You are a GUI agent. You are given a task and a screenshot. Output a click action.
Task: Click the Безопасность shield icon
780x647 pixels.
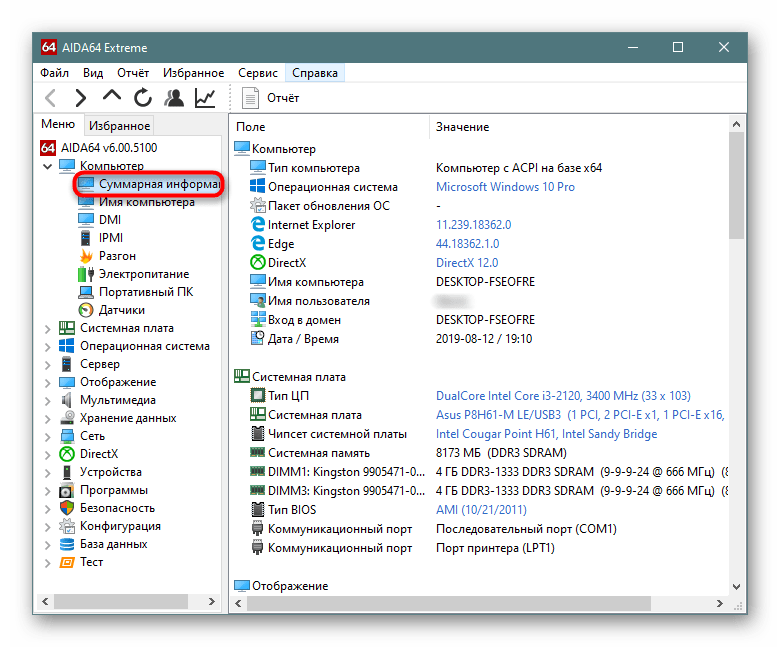coord(67,508)
